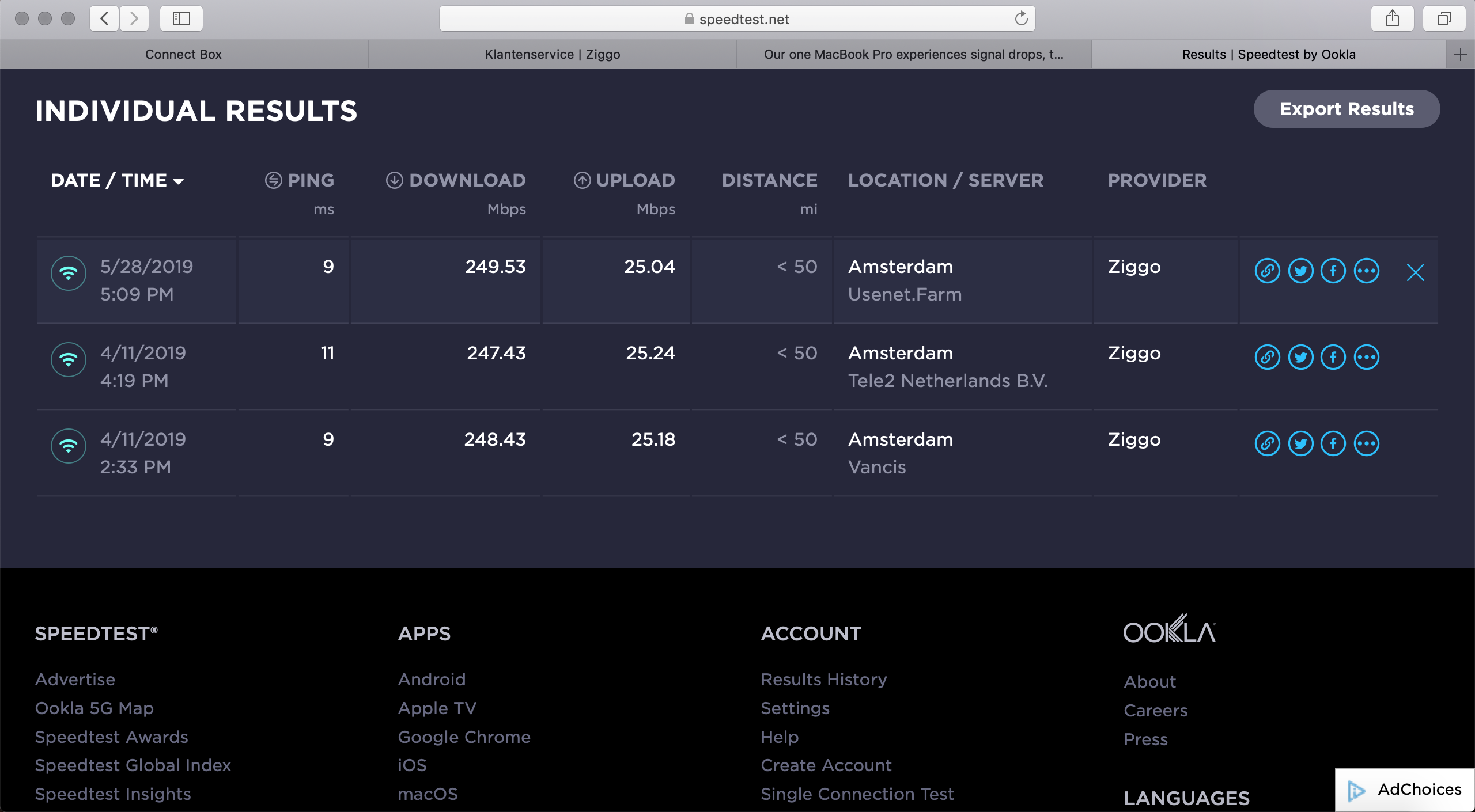Sort results by DISTANCE column
Viewport: 1475px width, 812px height.
coord(769,180)
